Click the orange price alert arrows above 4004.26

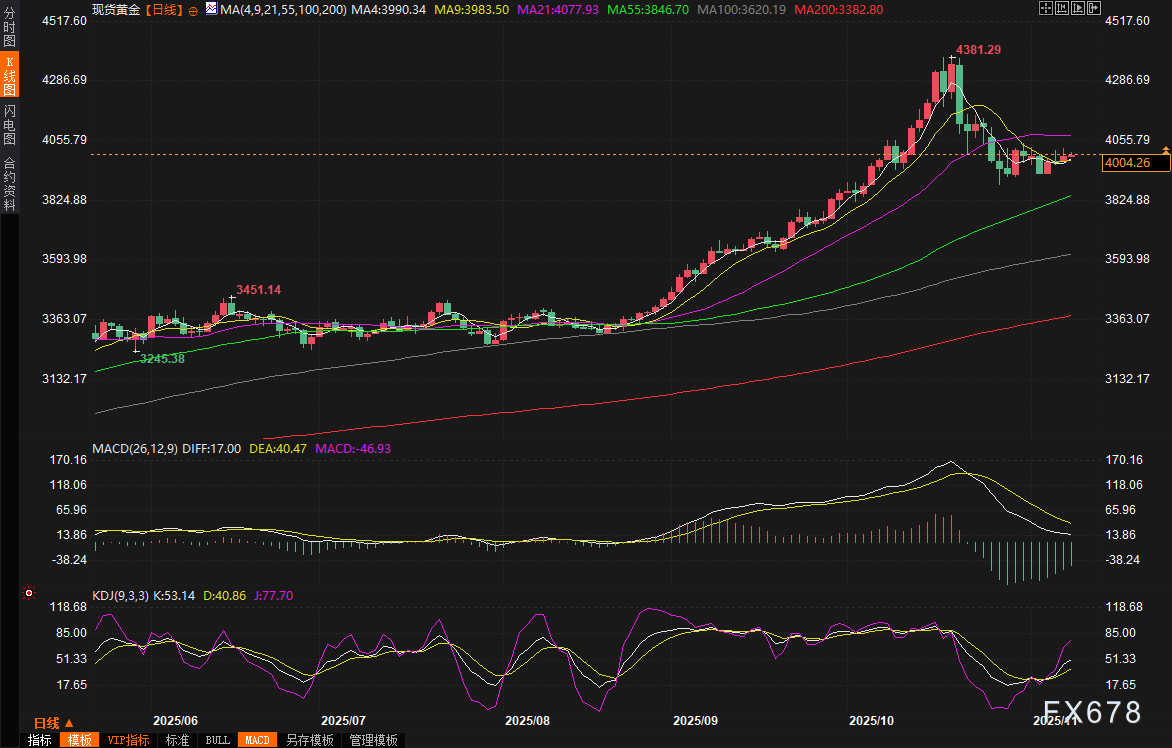[x=1165, y=150]
